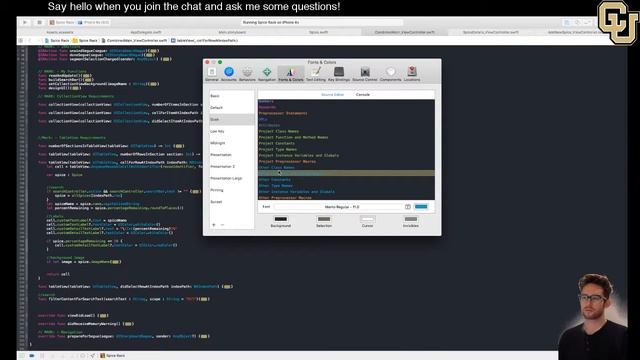This screenshot has height=360, width=640.
Task: Open Spice Rack scheme selector in toolbar
Action: [62, 22]
